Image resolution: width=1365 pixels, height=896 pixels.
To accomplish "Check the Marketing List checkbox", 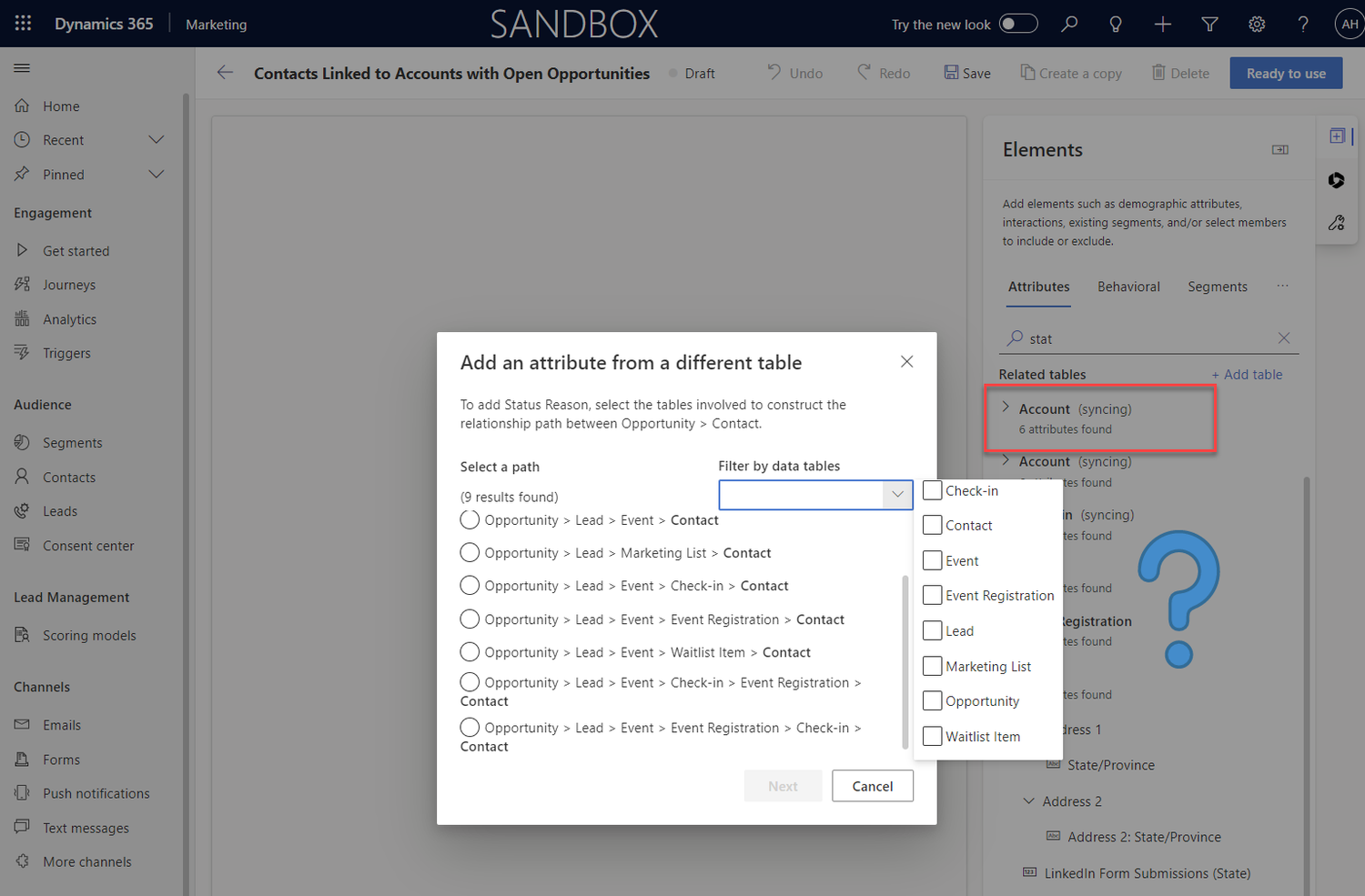I will (932, 665).
